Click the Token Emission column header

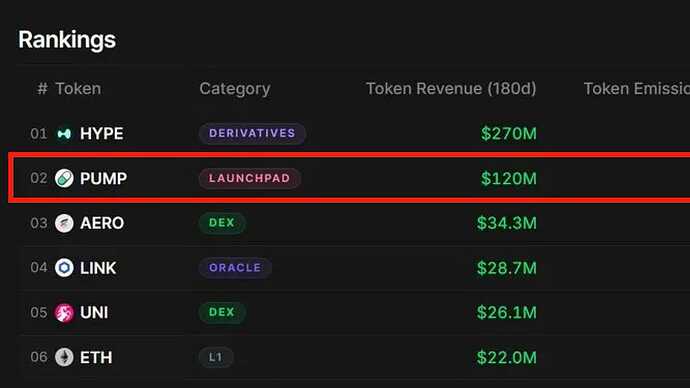point(636,89)
